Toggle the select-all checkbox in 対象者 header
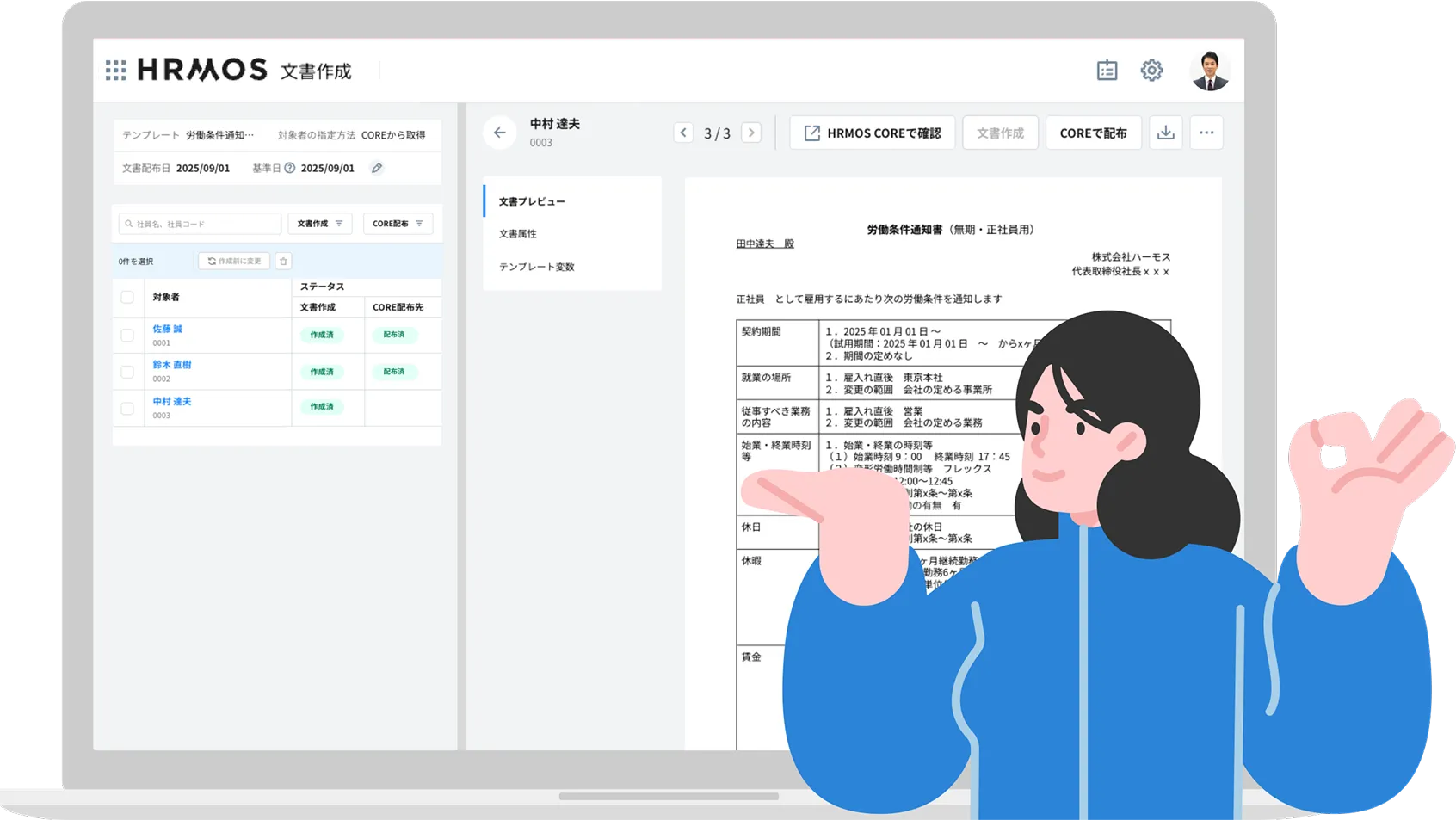 [127, 297]
